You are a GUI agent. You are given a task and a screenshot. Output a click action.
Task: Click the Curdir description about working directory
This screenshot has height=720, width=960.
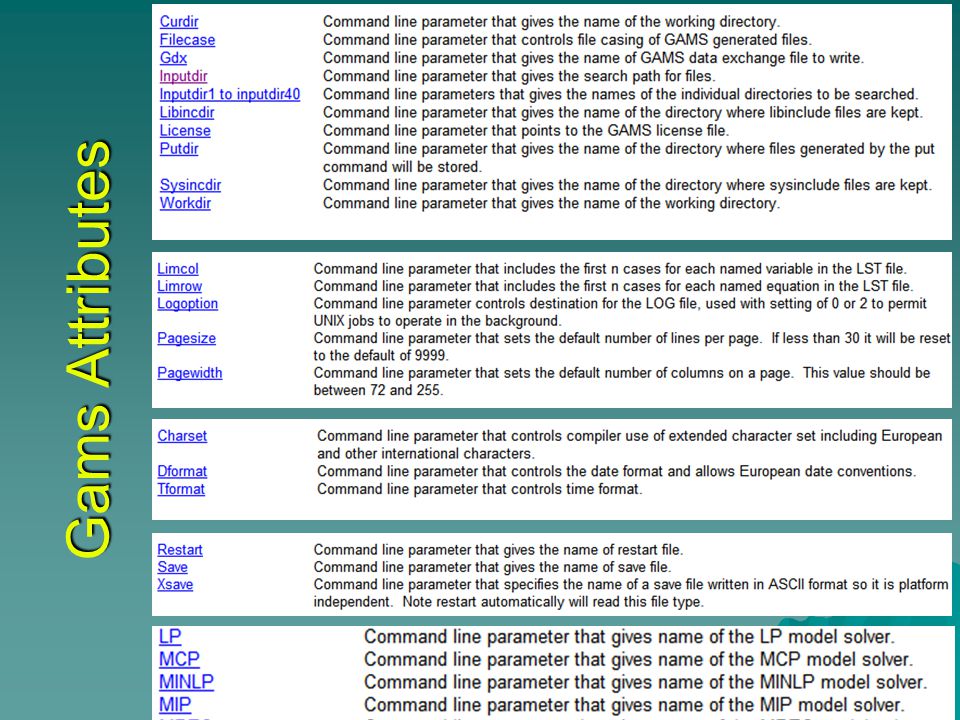click(x=551, y=21)
